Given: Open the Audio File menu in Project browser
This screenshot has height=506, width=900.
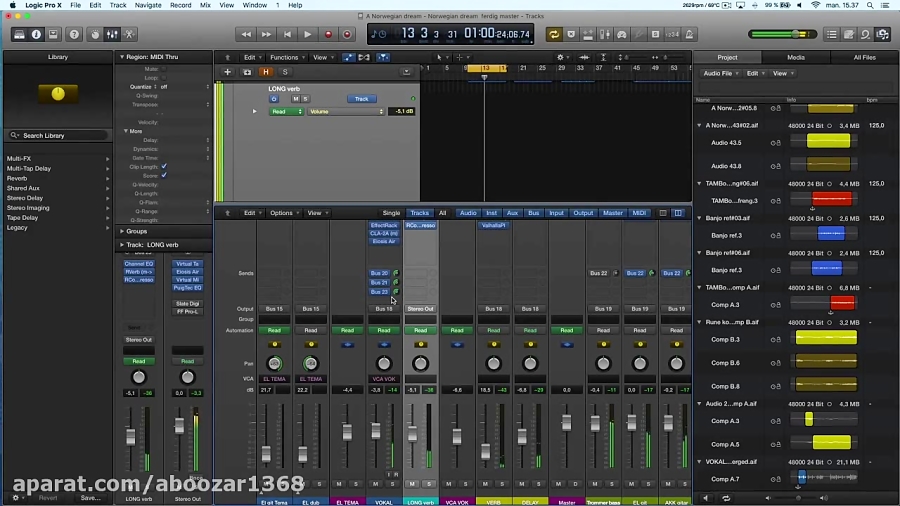Looking at the screenshot, I should tap(721, 73).
